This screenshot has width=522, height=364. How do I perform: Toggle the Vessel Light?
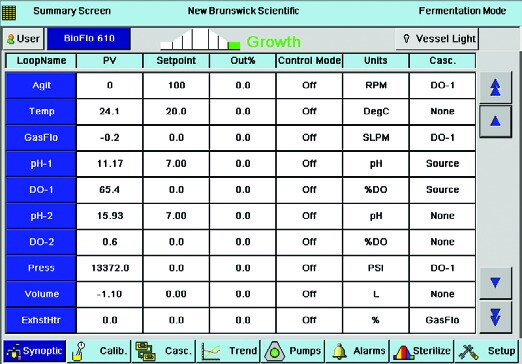437,39
